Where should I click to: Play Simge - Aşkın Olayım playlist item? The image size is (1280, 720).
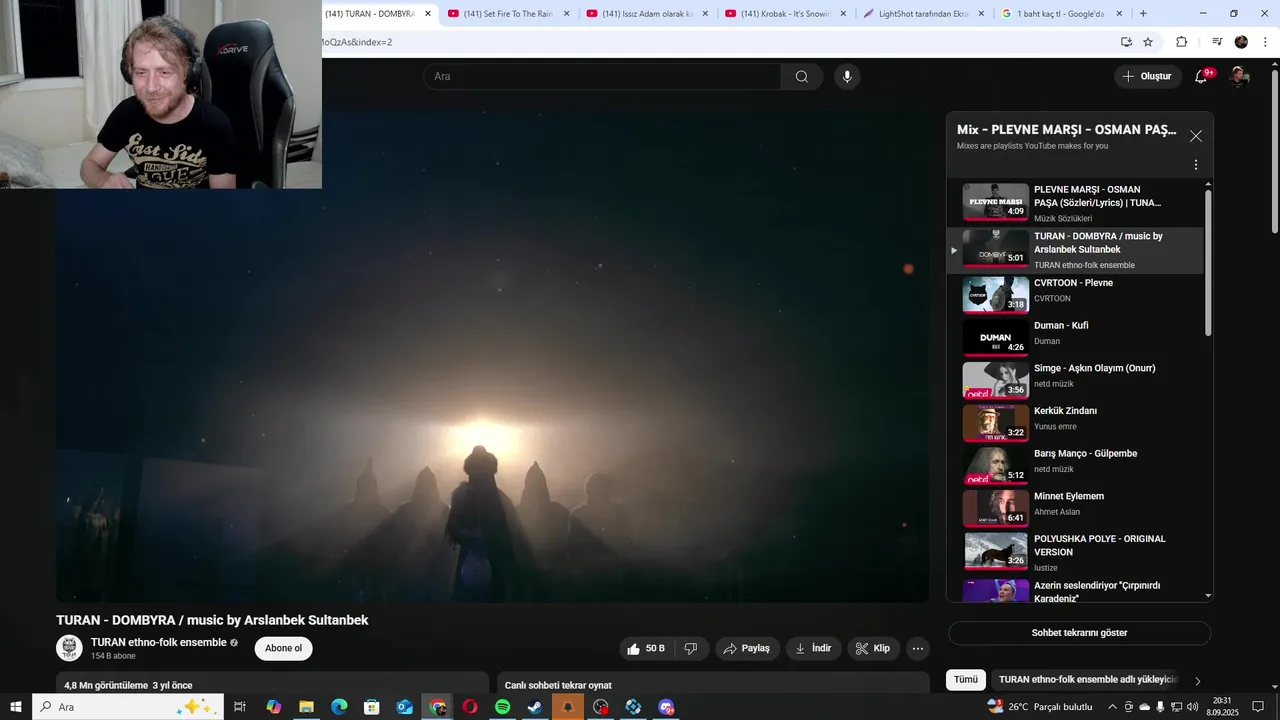(x=1075, y=381)
